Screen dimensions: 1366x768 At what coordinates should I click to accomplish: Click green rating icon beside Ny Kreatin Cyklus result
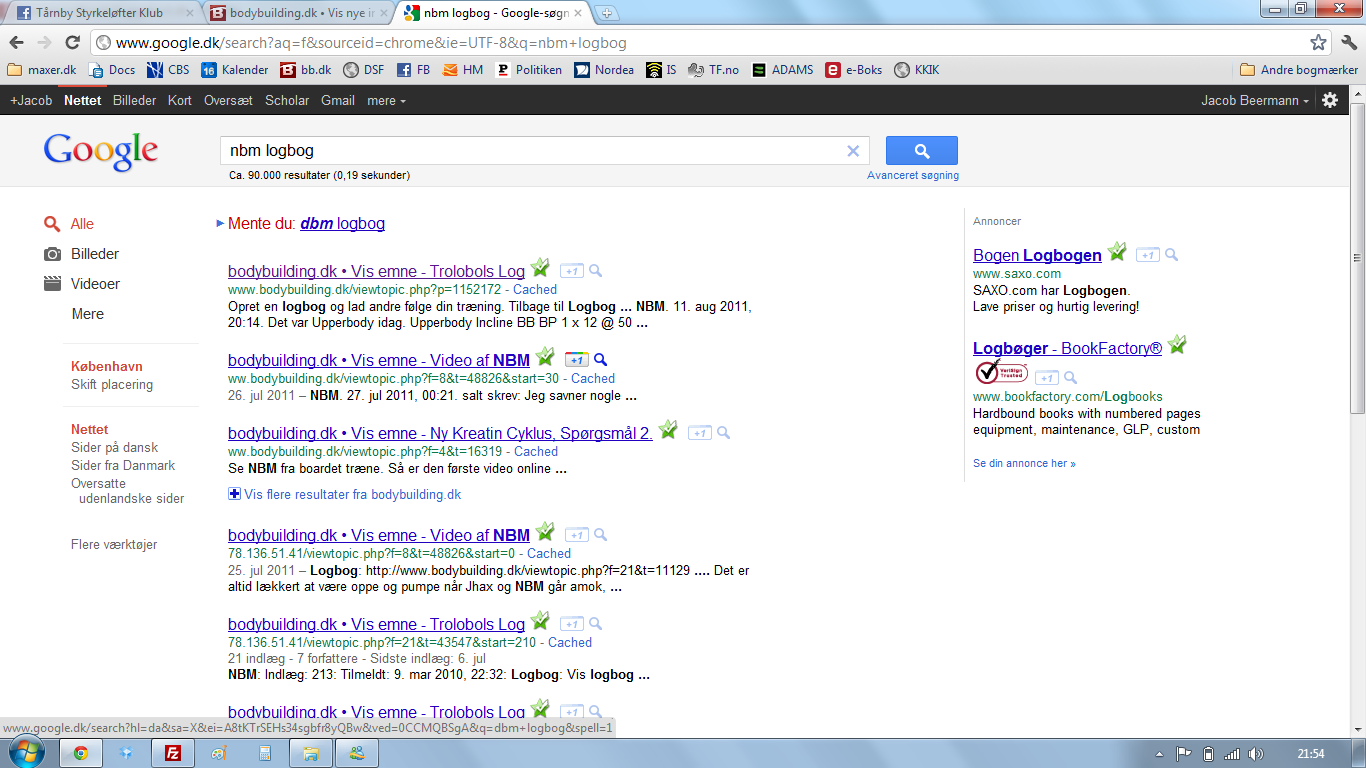pyautogui.click(x=668, y=430)
